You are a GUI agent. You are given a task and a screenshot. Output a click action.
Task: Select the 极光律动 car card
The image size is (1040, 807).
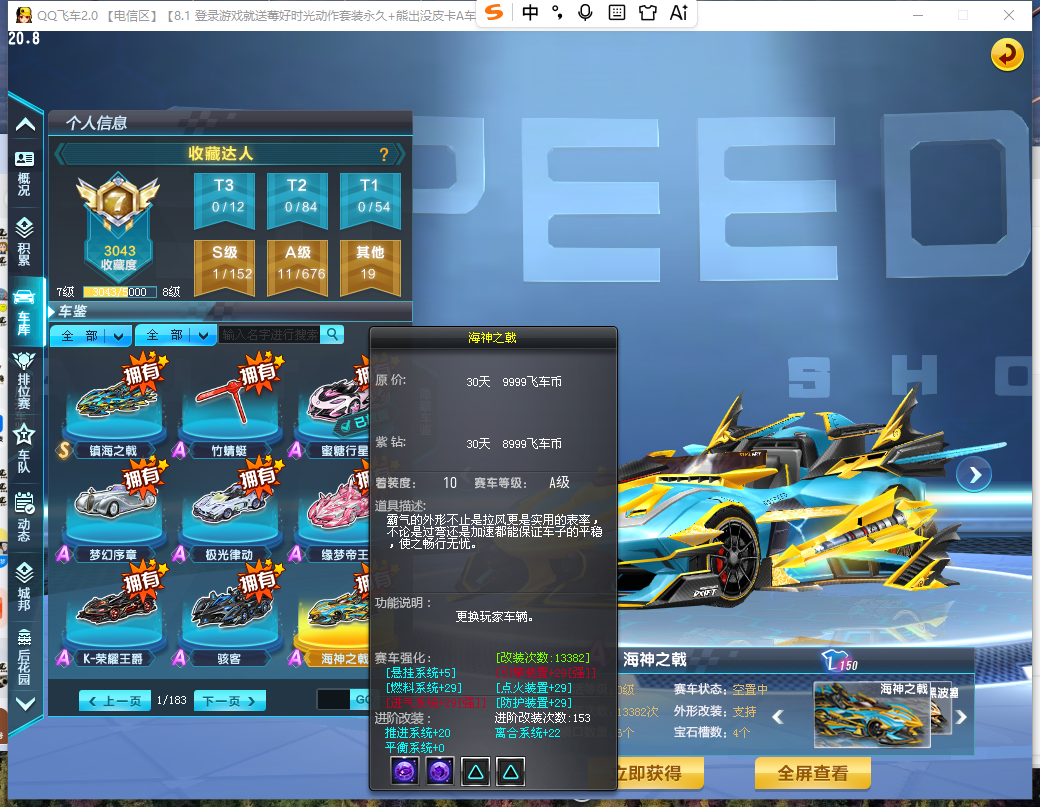point(229,512)
